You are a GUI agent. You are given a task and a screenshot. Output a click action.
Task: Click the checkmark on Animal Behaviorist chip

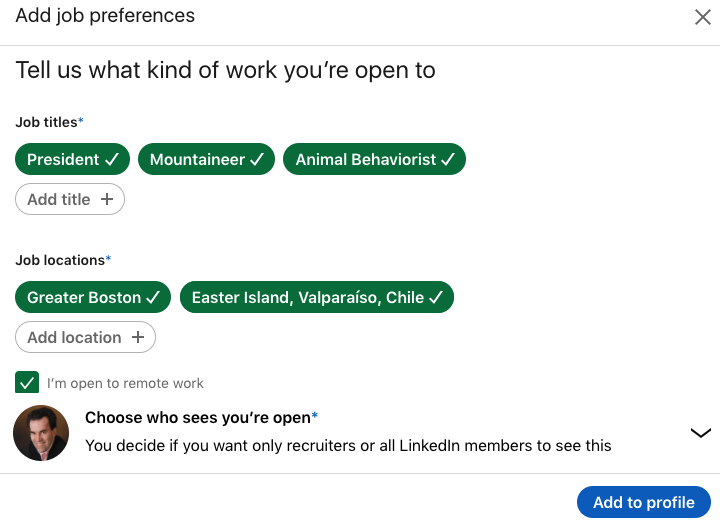tap(448, 160)
